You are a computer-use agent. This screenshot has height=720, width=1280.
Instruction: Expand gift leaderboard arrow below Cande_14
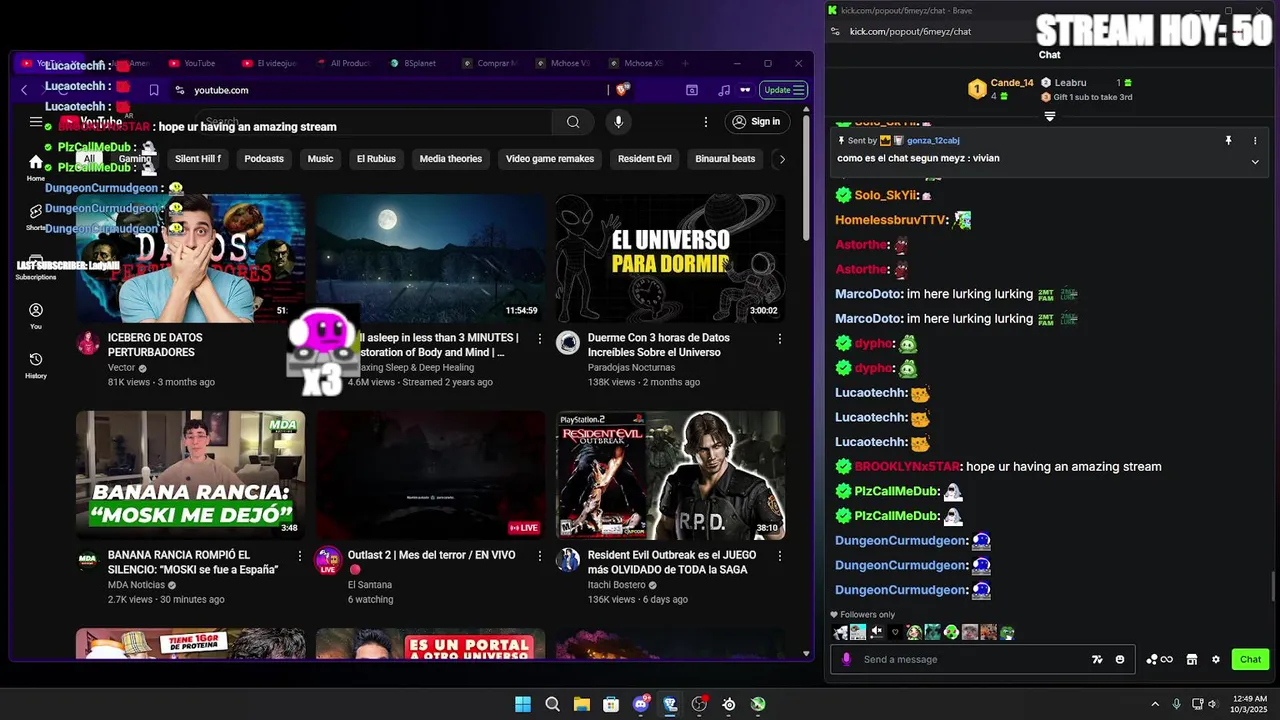coord(1049,116)
